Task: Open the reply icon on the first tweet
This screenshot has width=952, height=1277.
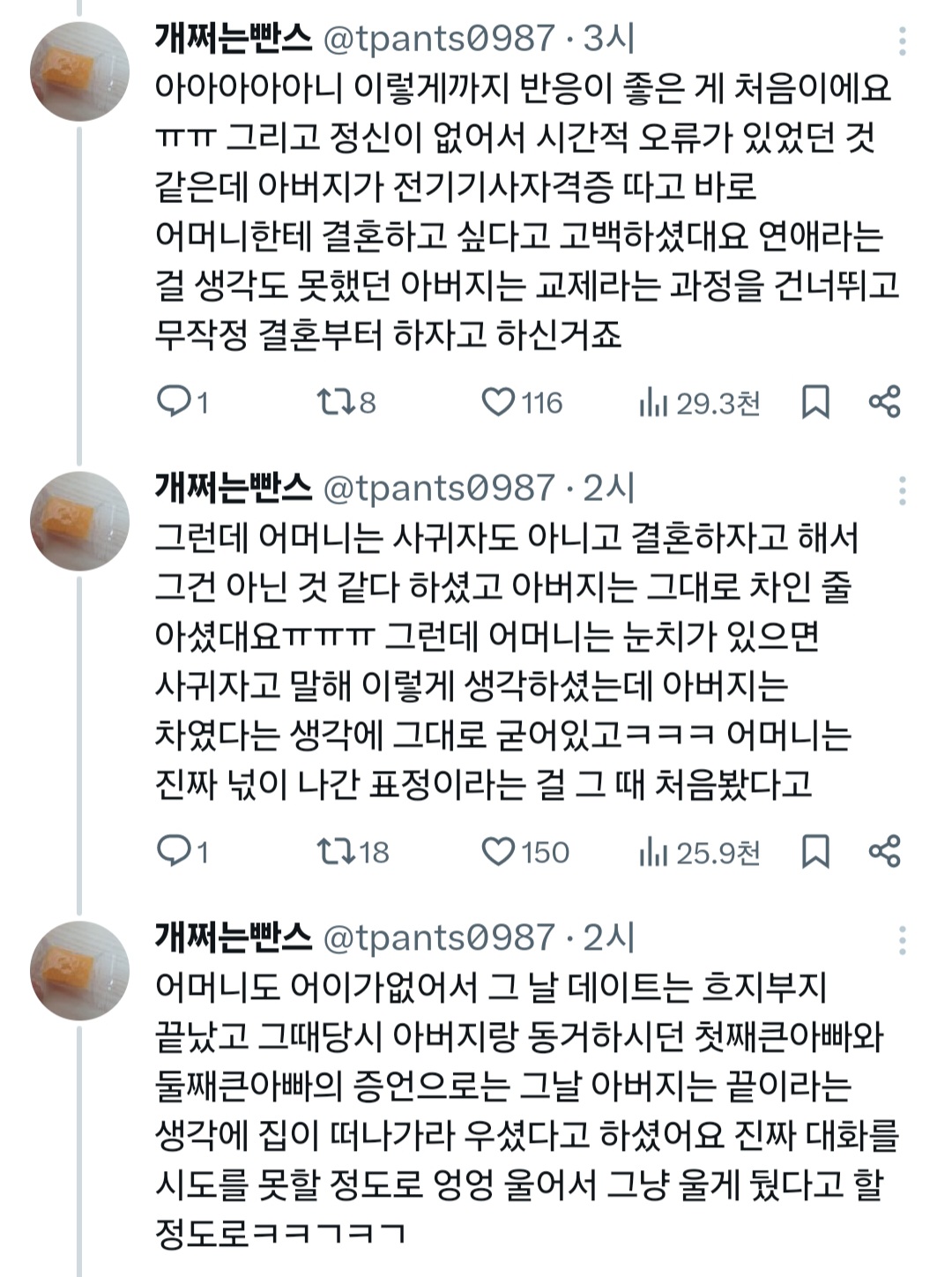Action: [175, 403]
